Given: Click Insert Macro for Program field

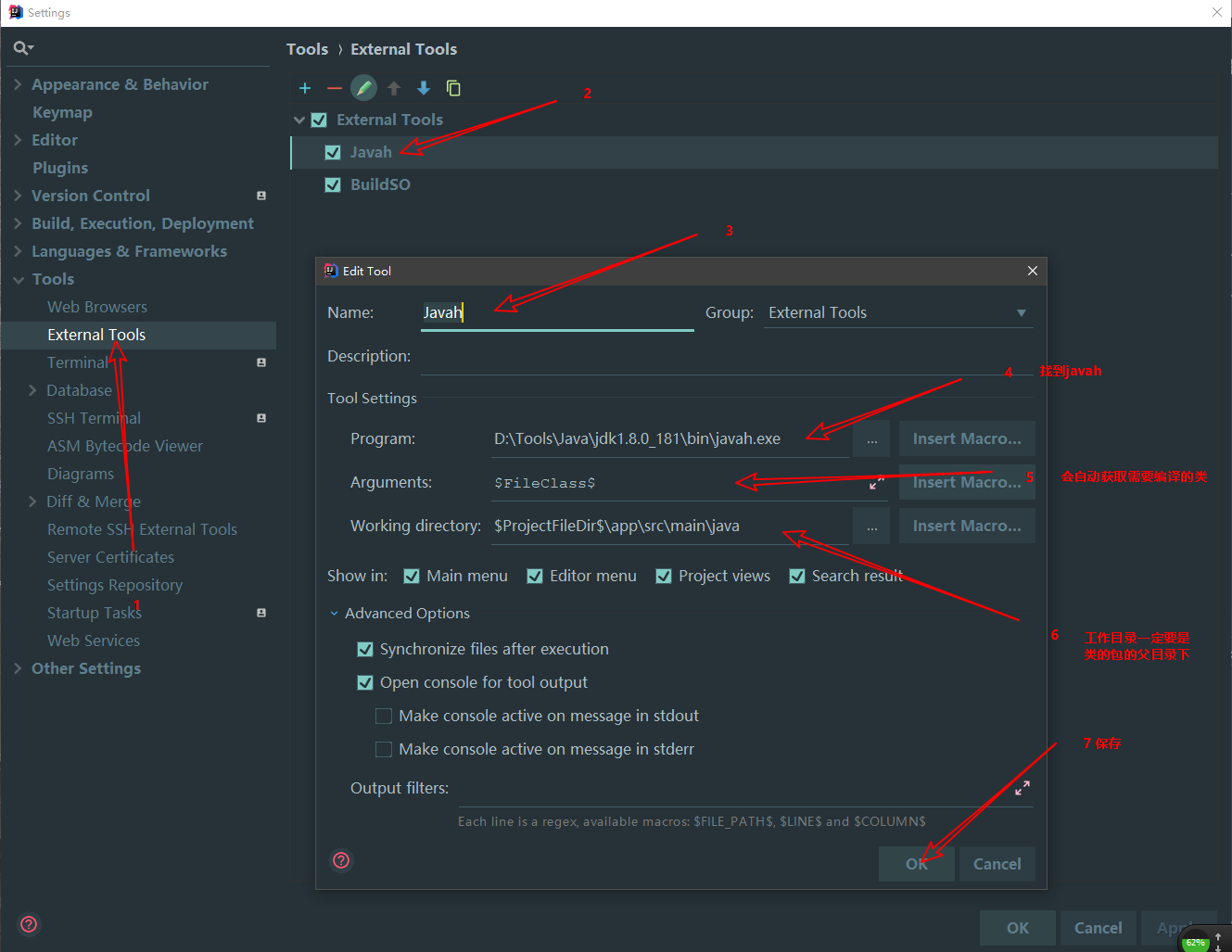Looking at the screenshot, I should [x=967, y=439].
